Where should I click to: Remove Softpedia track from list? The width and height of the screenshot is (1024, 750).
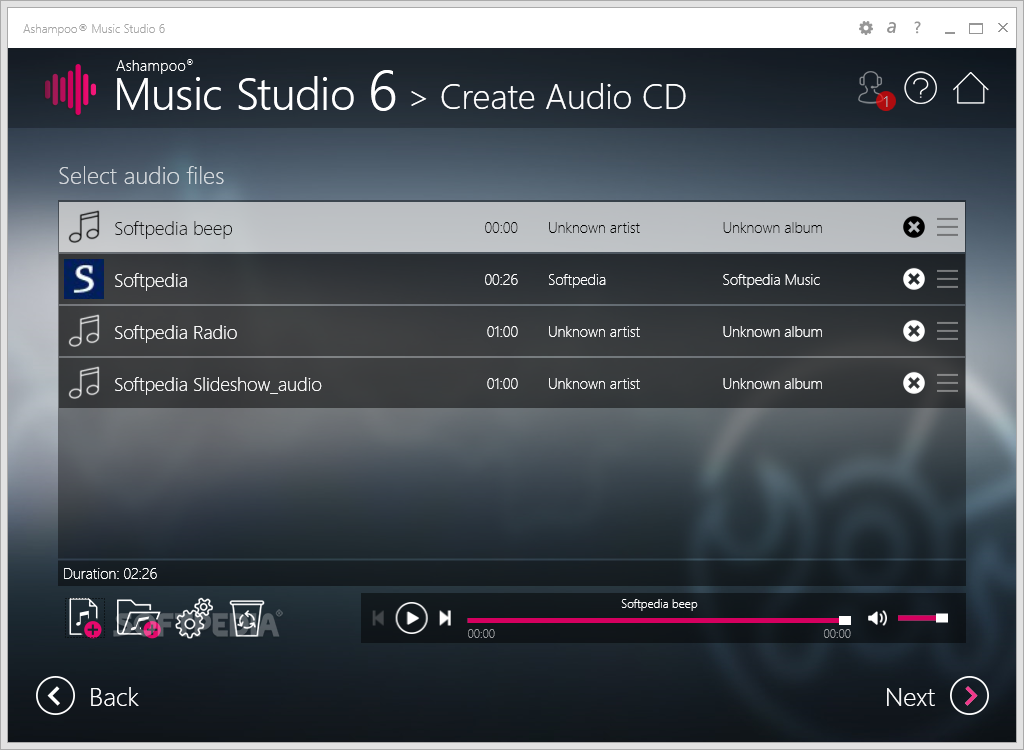pyautogui.click(x=914, y=280)
